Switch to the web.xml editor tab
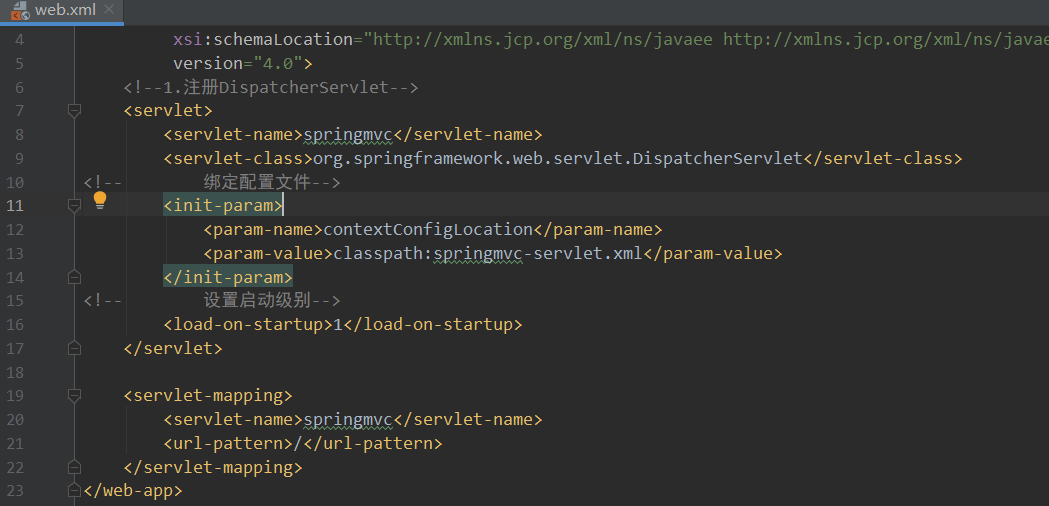 point(62,11)
